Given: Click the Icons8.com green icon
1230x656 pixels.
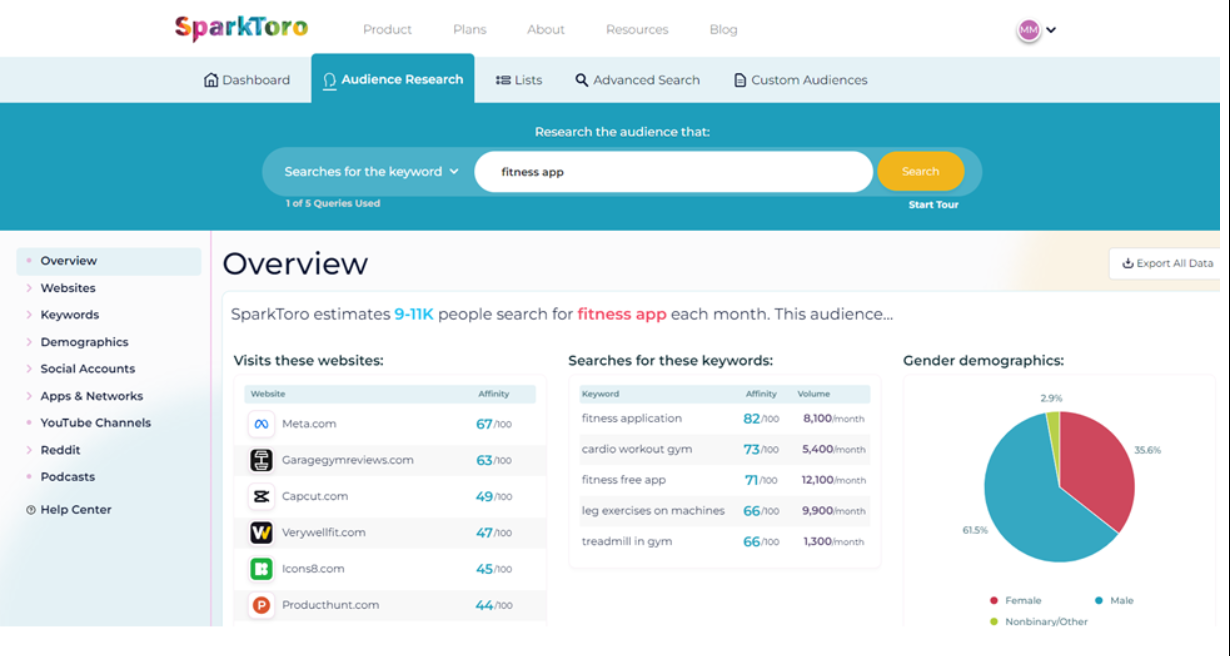Looking at the screenshot, I should [x=261, y=569].
